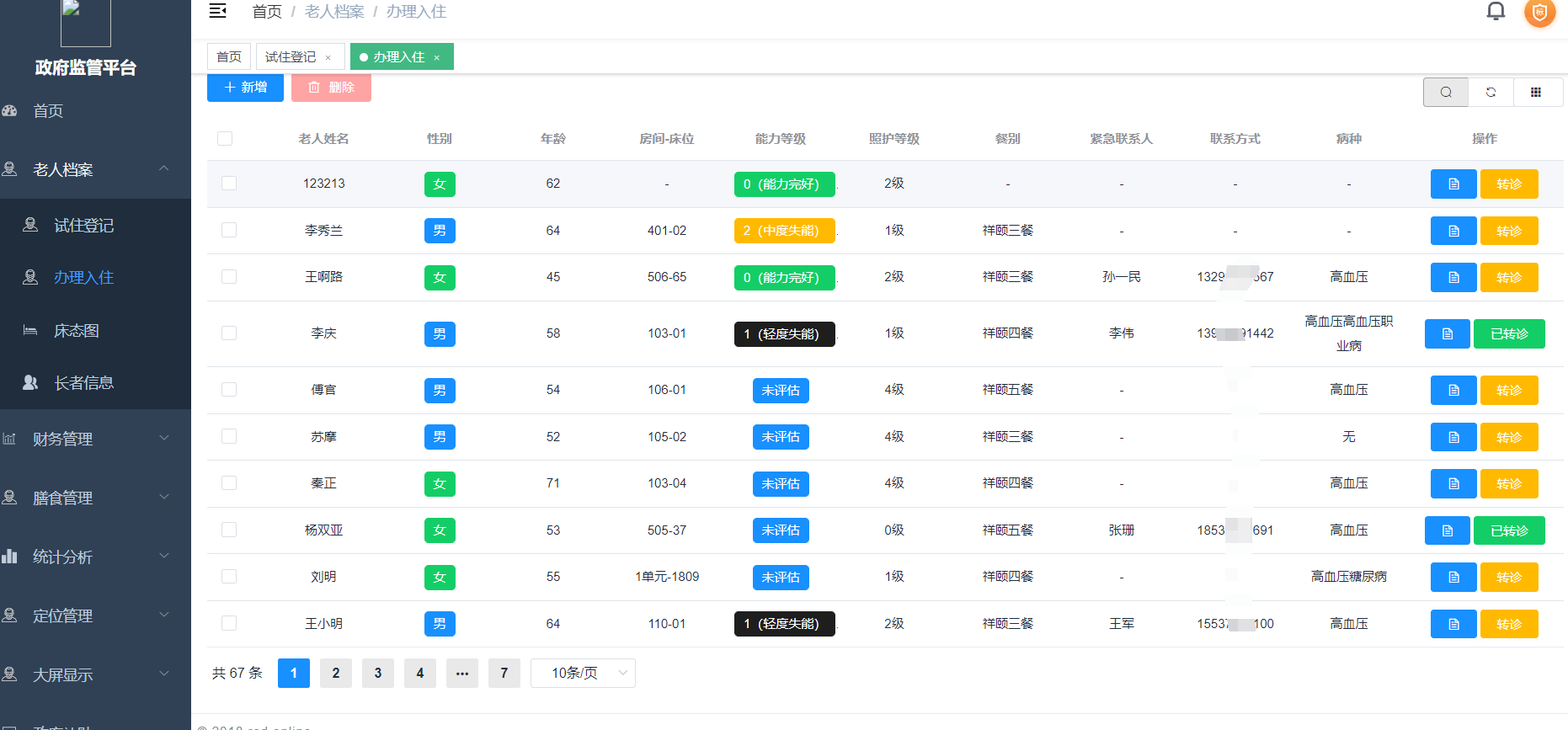This screenshot has width=1568, height=730.
Task: Click the refresh table icon
Action: point(1491,92)
